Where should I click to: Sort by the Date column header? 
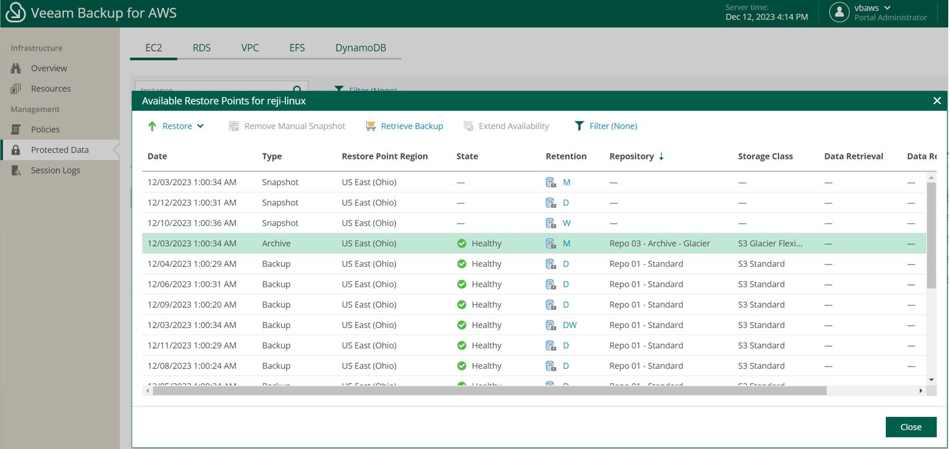pos(157,156)
